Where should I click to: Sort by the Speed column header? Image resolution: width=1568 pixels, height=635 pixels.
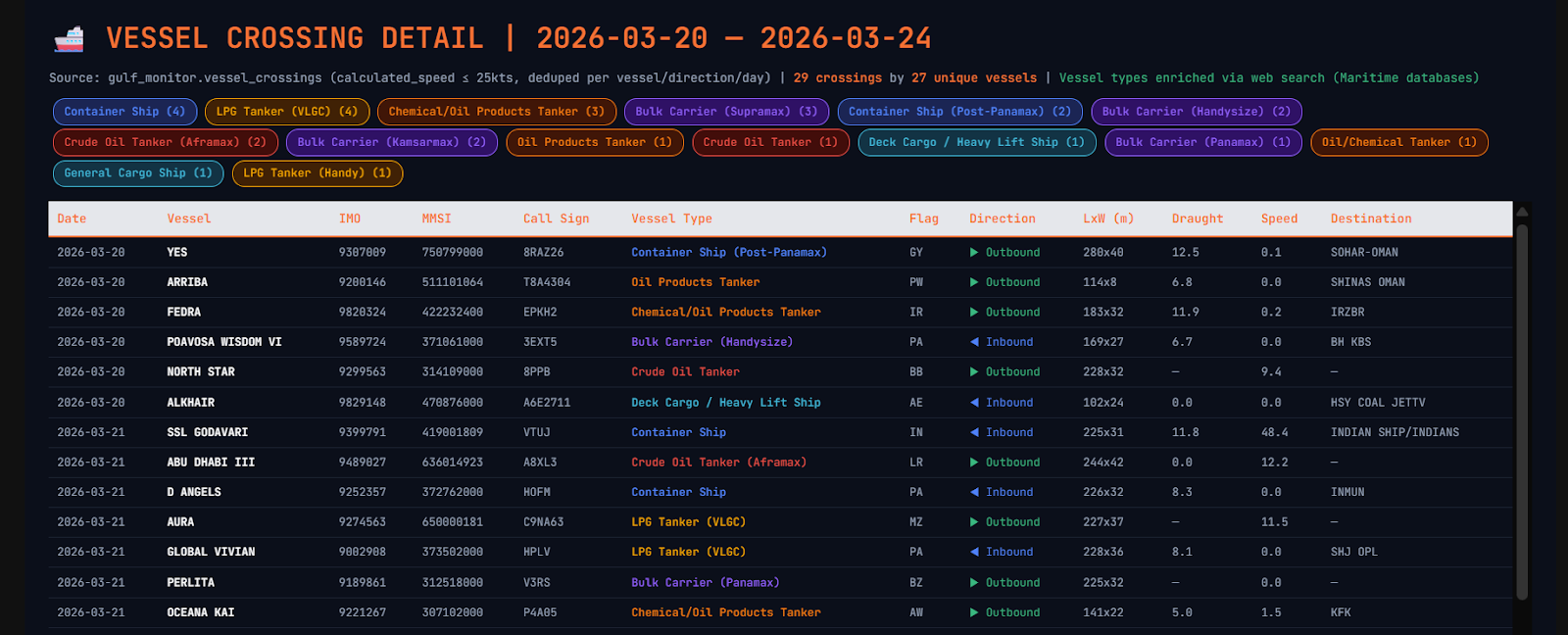(x=1279, y=219)
